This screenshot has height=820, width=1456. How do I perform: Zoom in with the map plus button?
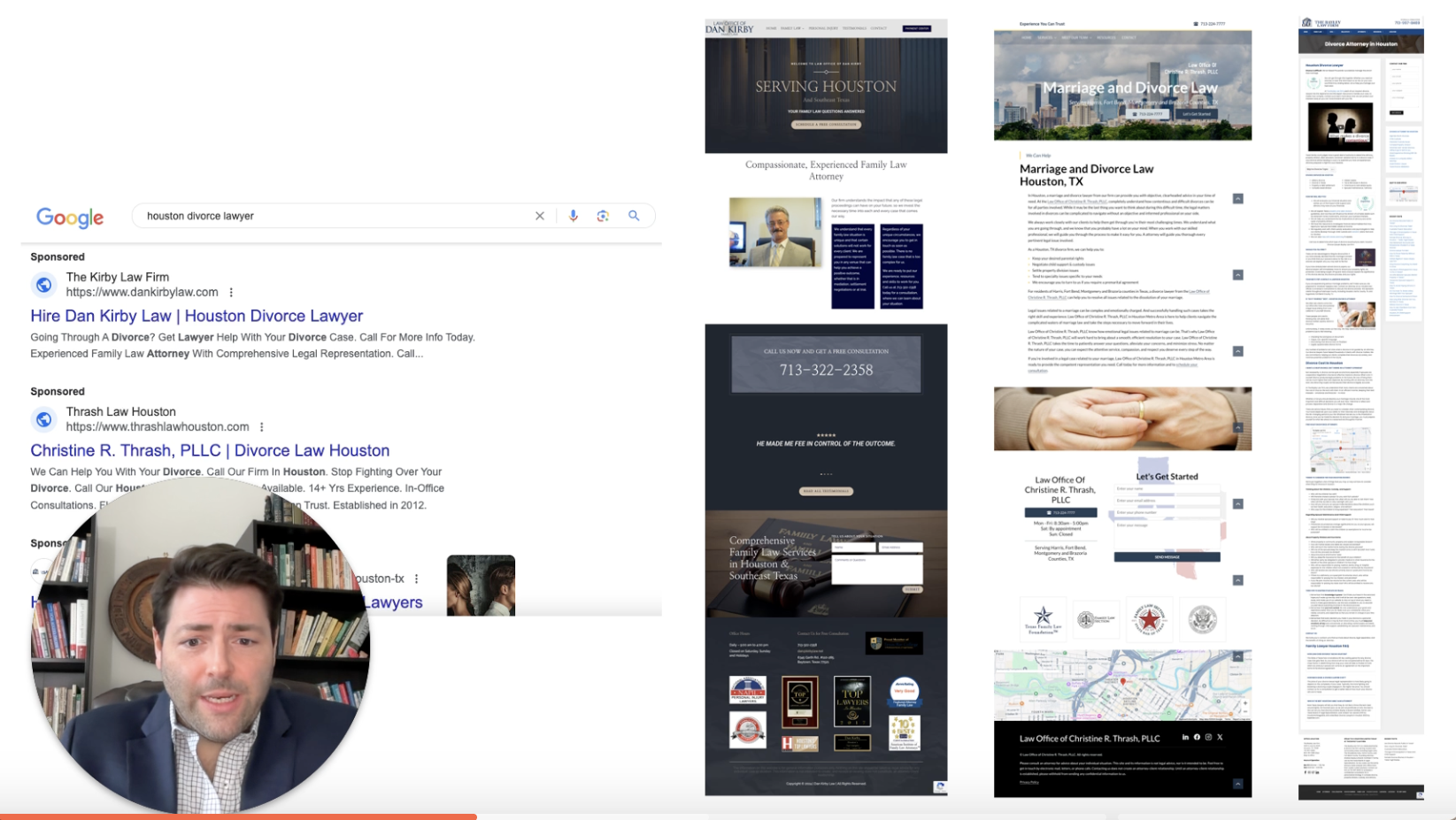click(x=1244, y=705)
